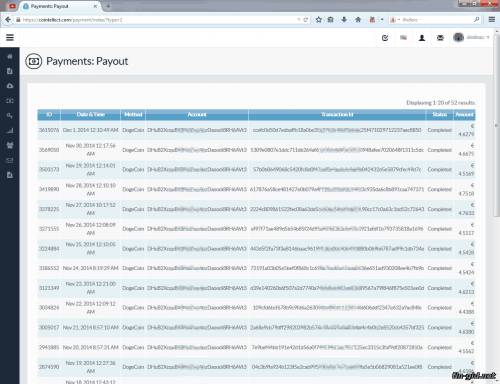Click the Account column header
Screen dimensions: 500x384
click(197, 115)
